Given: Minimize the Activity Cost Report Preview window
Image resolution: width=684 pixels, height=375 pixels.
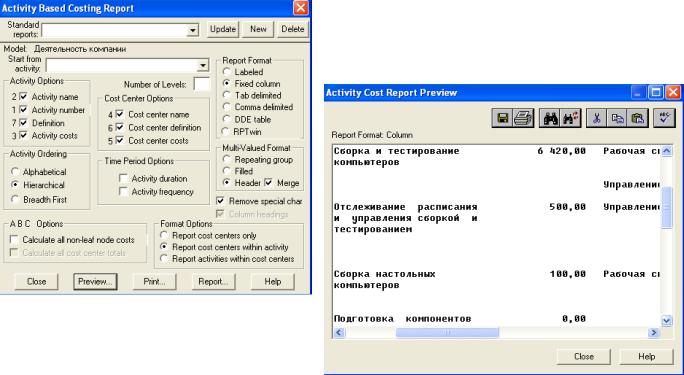Looking at the screenshot, I should [639, 92].
